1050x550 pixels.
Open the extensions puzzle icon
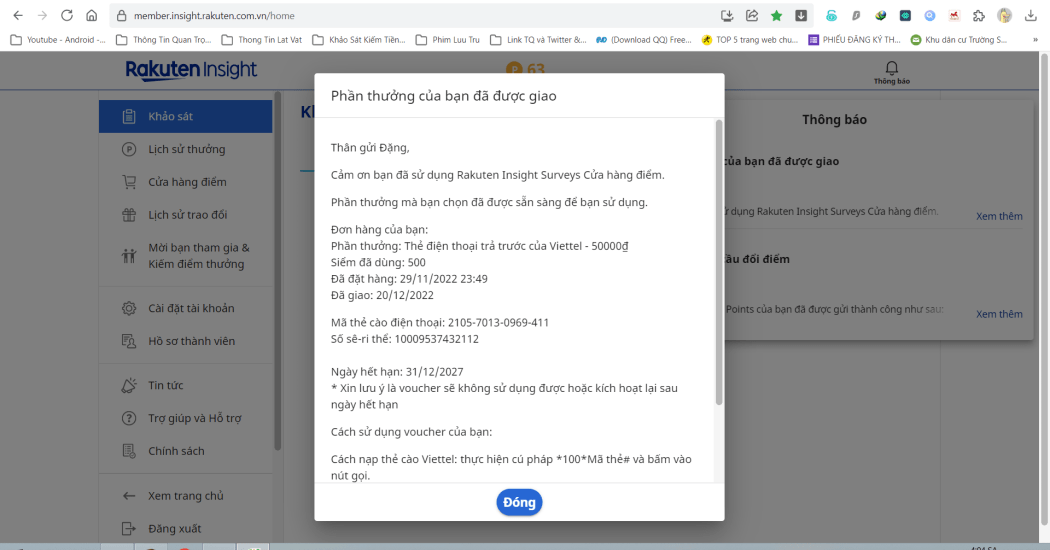click(x=979, y=15)
